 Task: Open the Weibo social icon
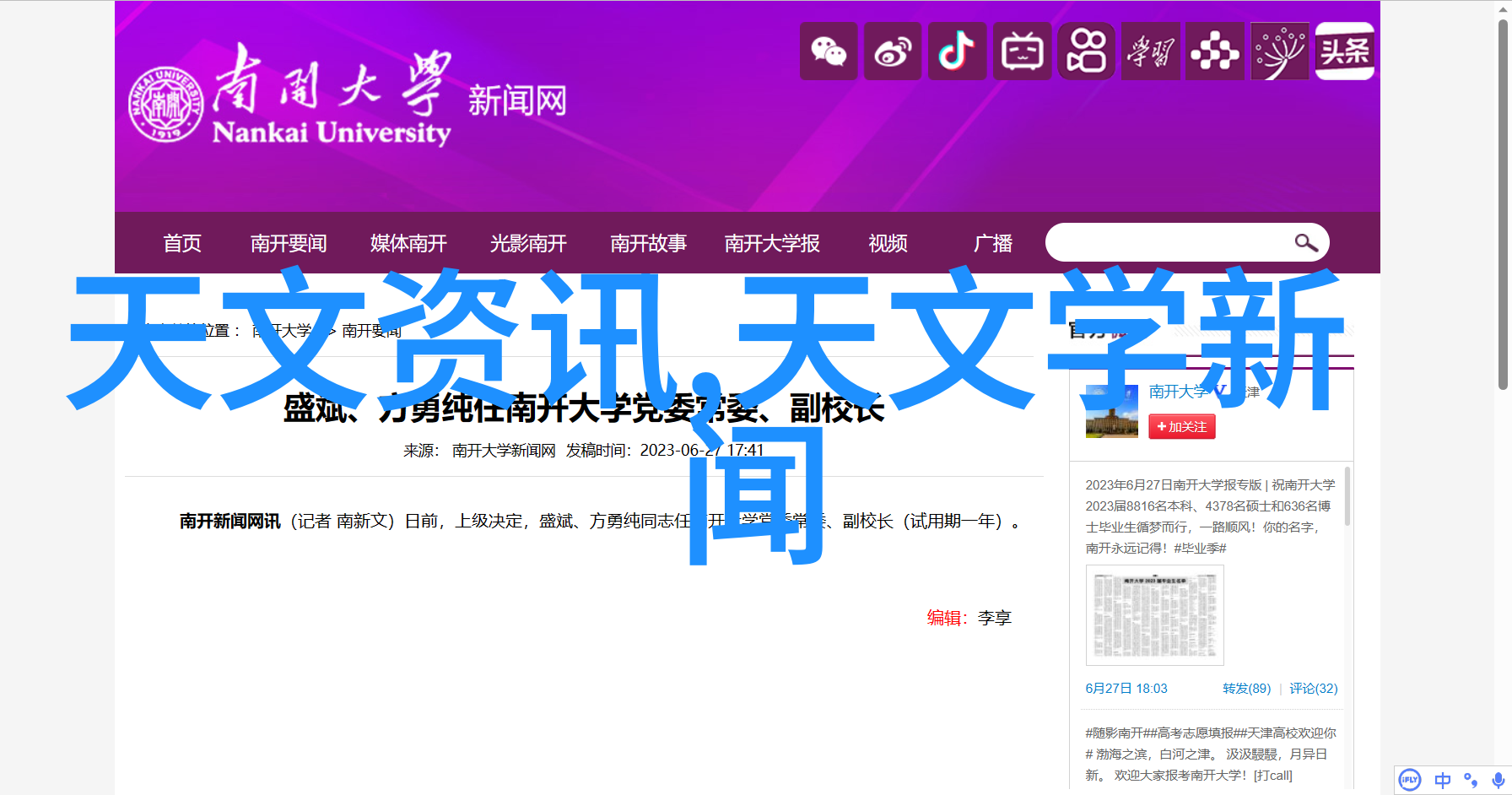point(893,51)
